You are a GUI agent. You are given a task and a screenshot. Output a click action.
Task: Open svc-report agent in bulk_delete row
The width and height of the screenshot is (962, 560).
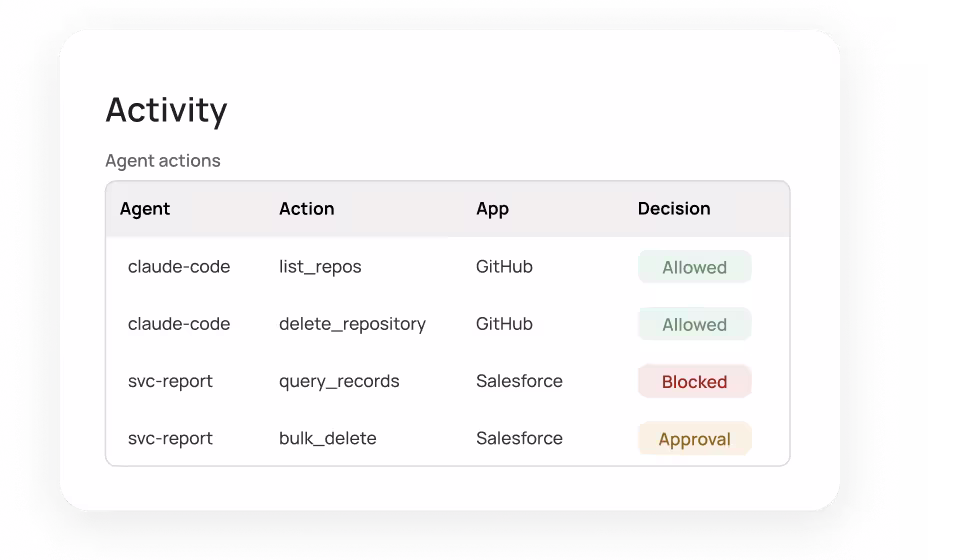point(171,439)
